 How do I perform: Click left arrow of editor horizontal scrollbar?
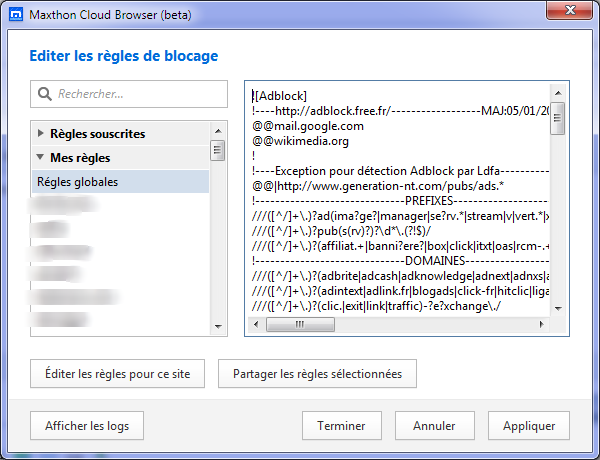click(256, 325)
